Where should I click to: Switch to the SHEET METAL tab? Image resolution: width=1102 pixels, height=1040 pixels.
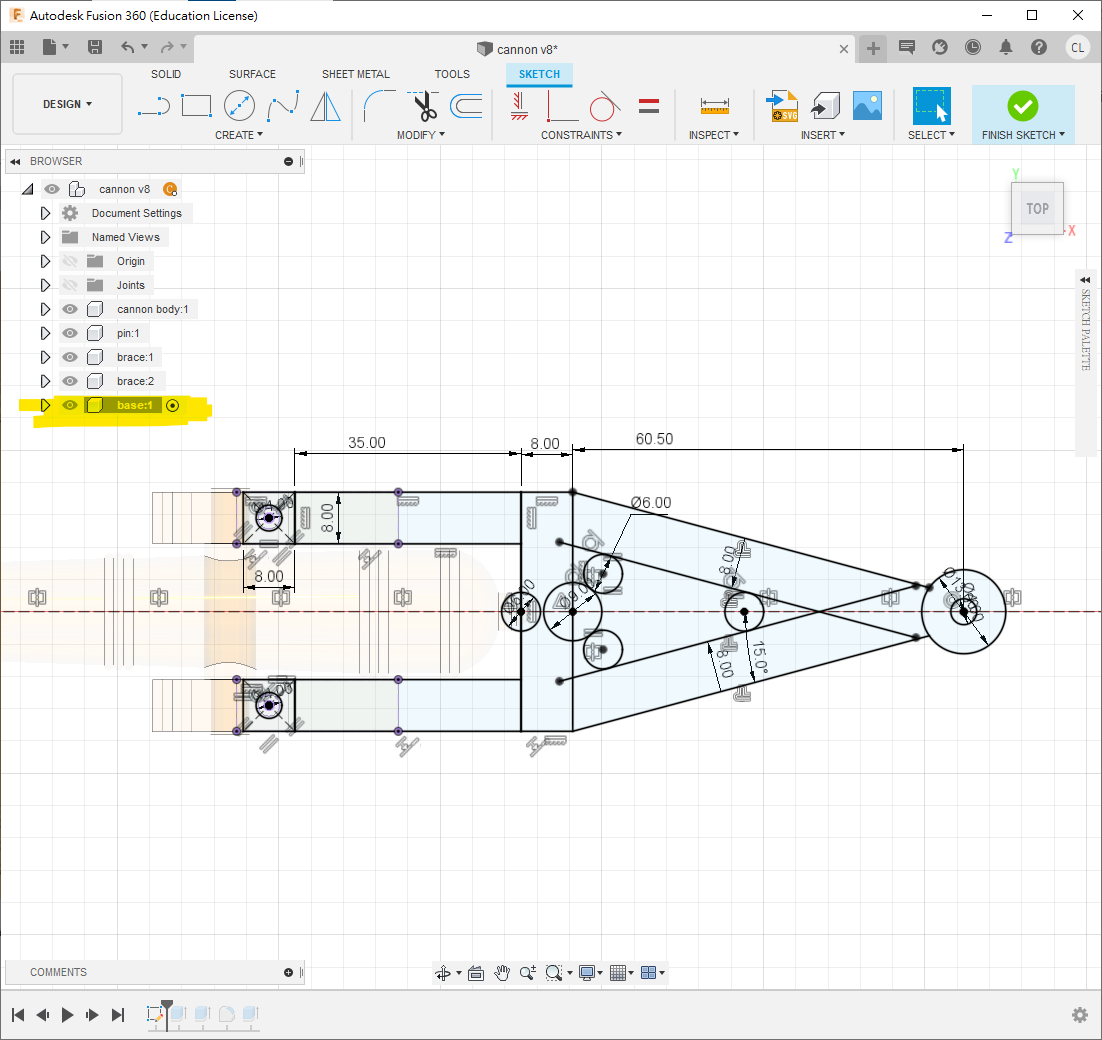[355, 74]
